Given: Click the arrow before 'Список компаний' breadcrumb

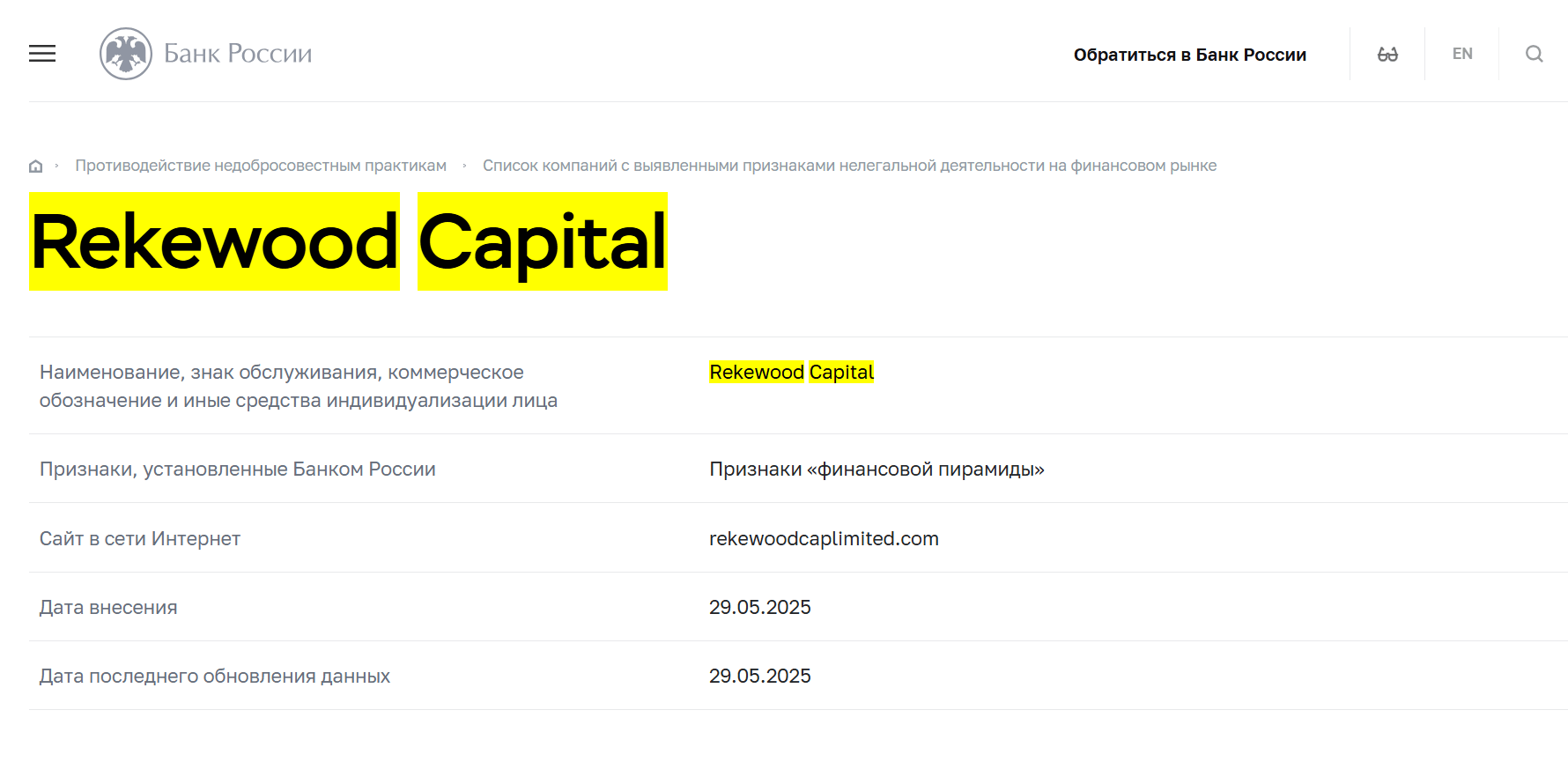Looking at the screenshot, I should coord(464,166).
